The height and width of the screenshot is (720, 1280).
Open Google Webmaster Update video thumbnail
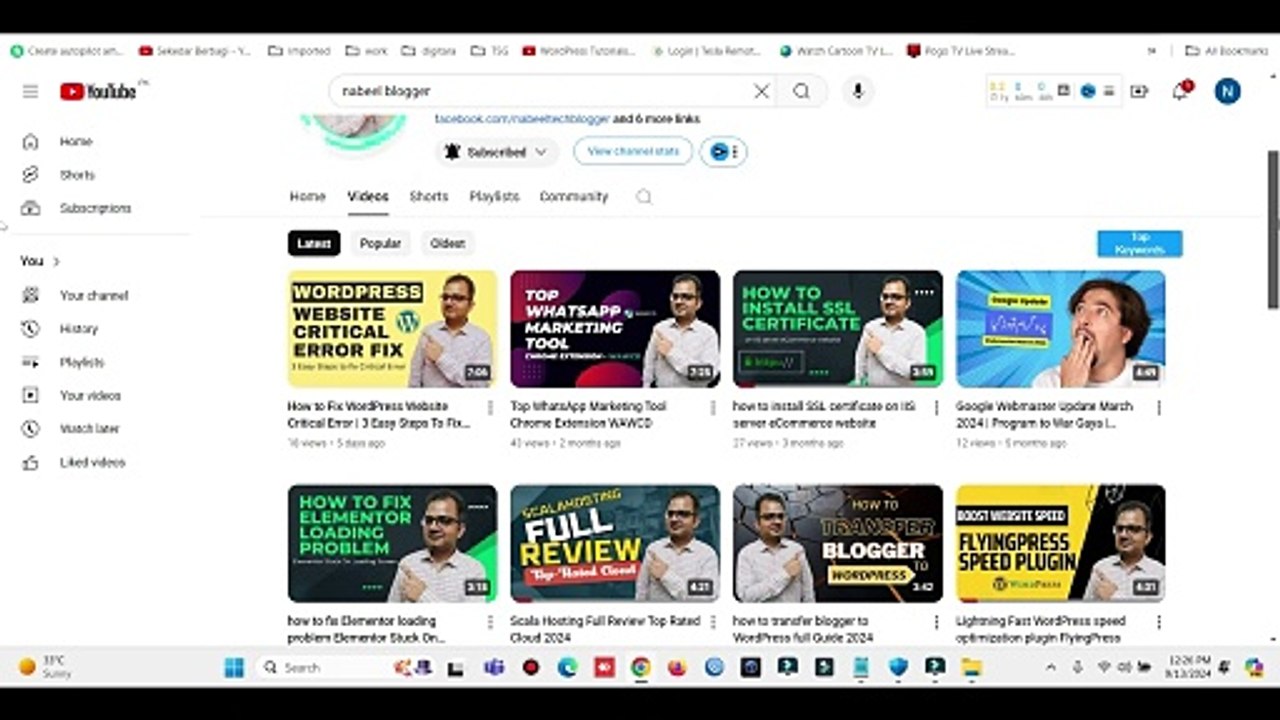(1060, 329)
